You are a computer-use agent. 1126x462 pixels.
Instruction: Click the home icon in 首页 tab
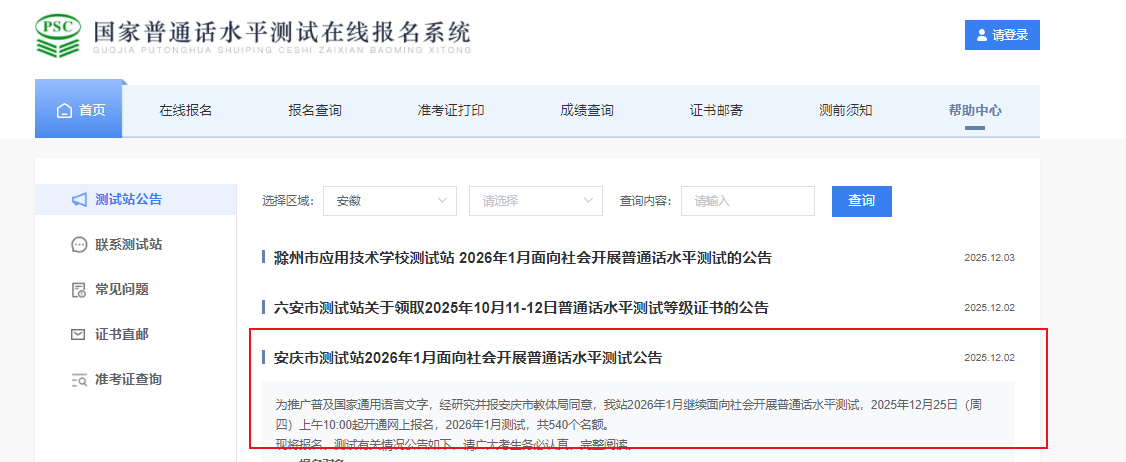[x=64, y=111]
